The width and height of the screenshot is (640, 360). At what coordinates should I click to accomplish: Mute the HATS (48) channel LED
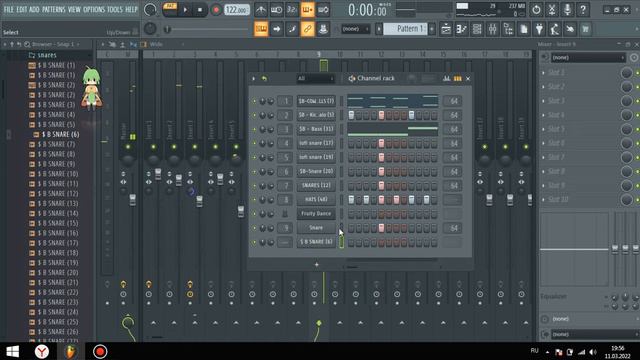pos(254,200)
